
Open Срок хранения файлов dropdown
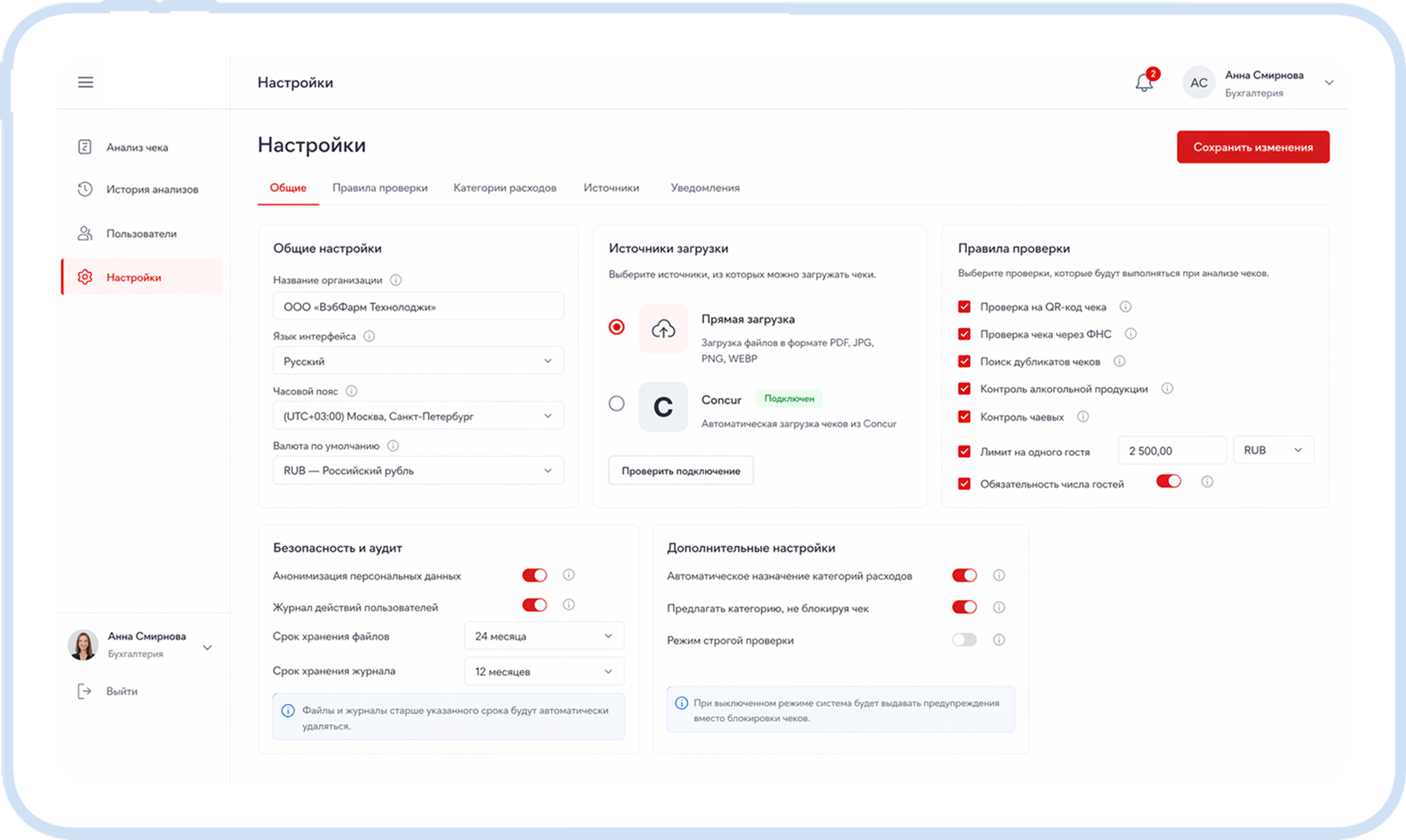(x=544, y=636)
